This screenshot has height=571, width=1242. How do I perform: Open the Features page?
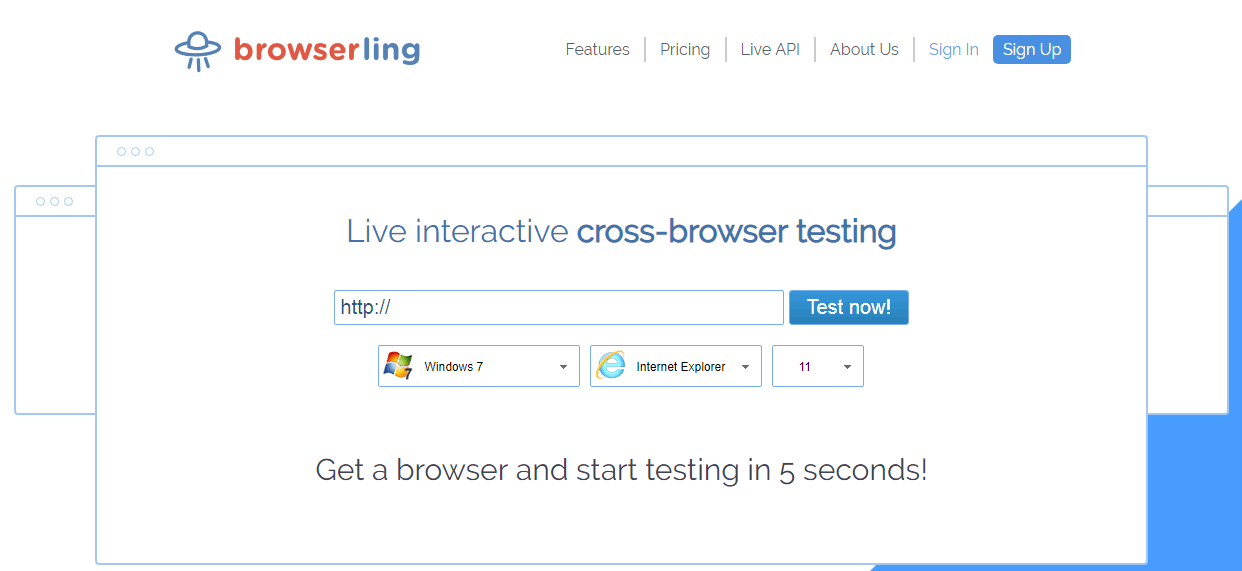pos(597,49)
